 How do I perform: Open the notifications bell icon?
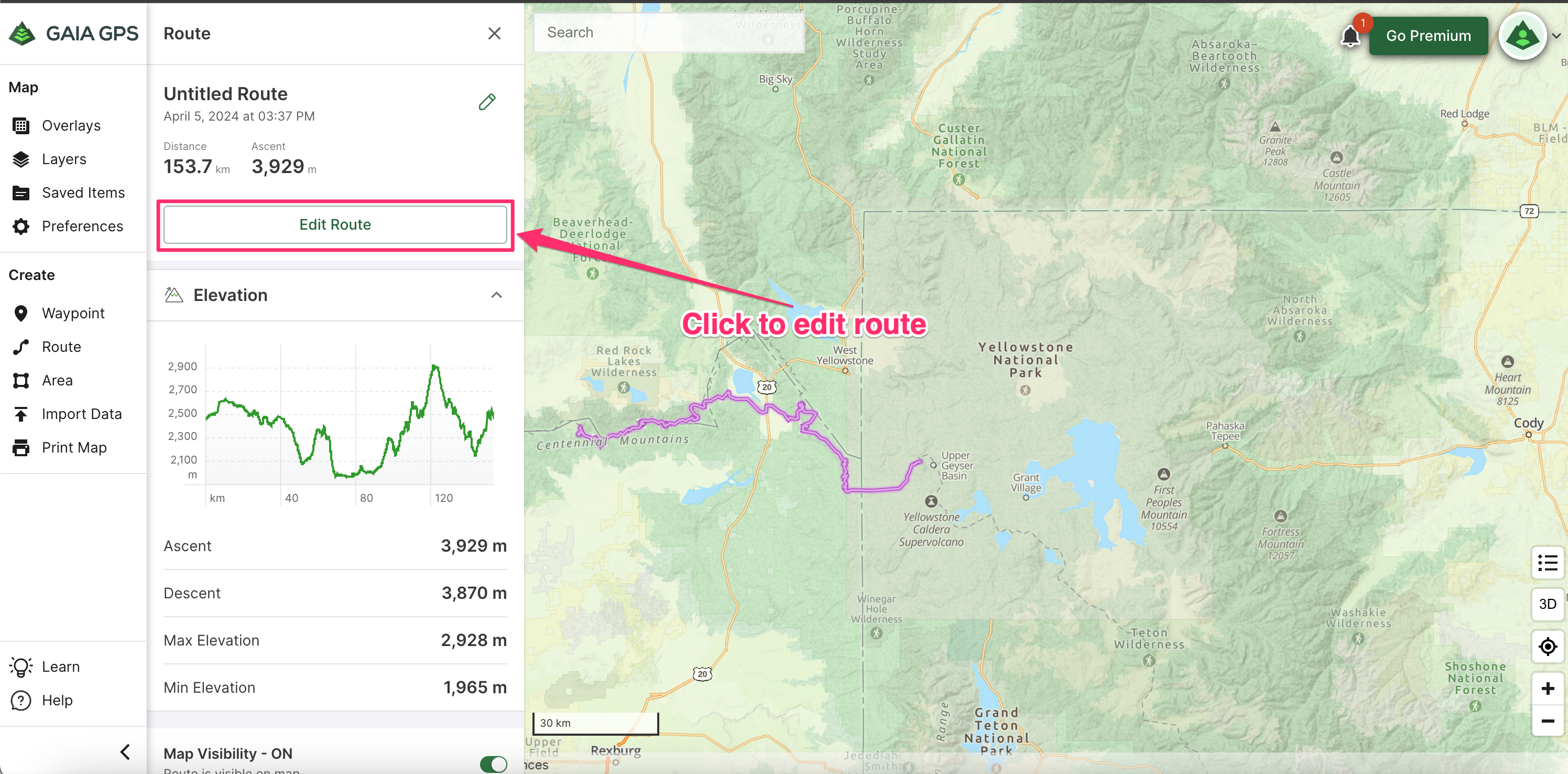tap(1350, 37)
